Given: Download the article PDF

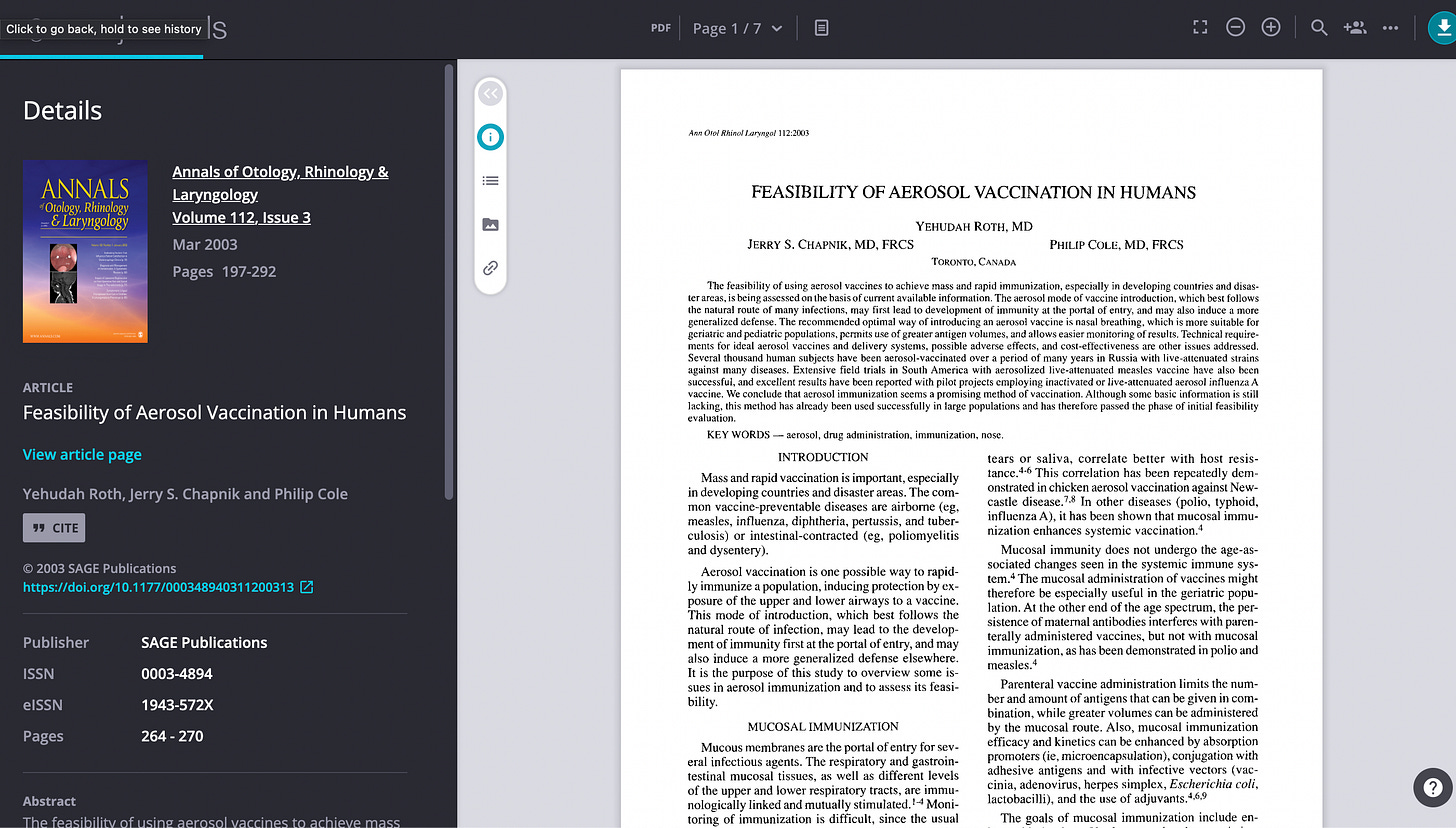Looking at the screenshot, I should click(1441, 28).
